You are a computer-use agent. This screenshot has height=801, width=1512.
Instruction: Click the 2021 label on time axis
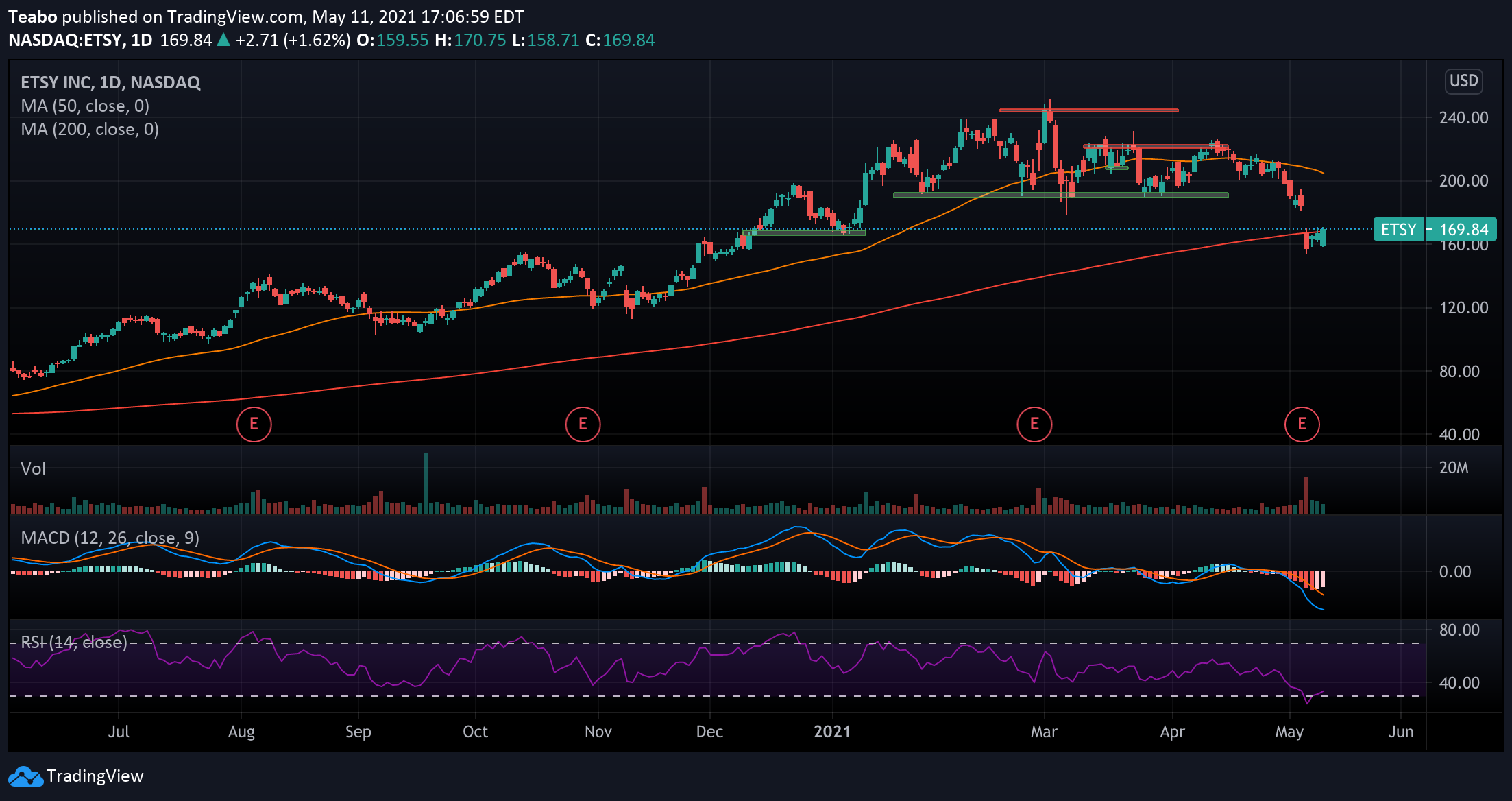coord(832,731)
